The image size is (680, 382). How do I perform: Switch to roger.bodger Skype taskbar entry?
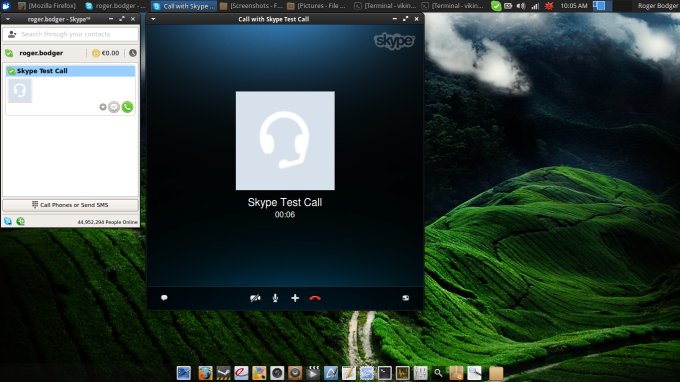coord(115,6)
